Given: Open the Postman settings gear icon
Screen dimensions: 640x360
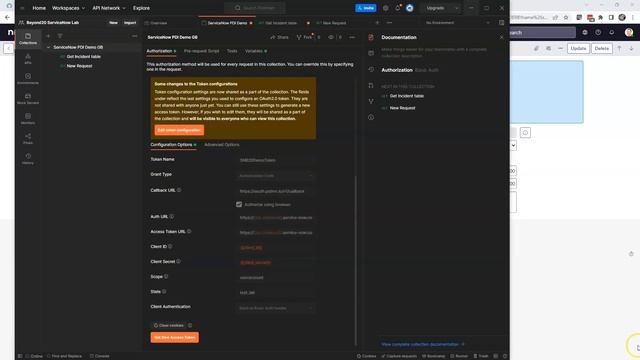Looking at the screenshot, I should 385,8.
